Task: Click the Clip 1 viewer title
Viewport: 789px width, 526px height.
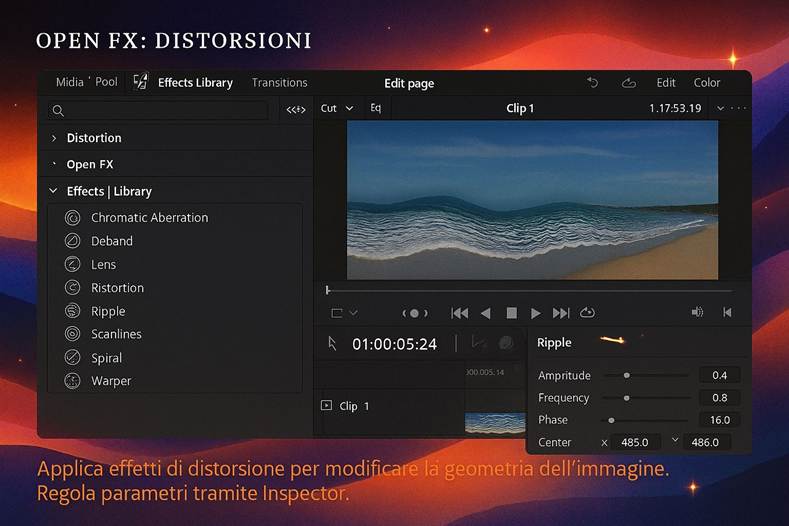Action: 520,108
